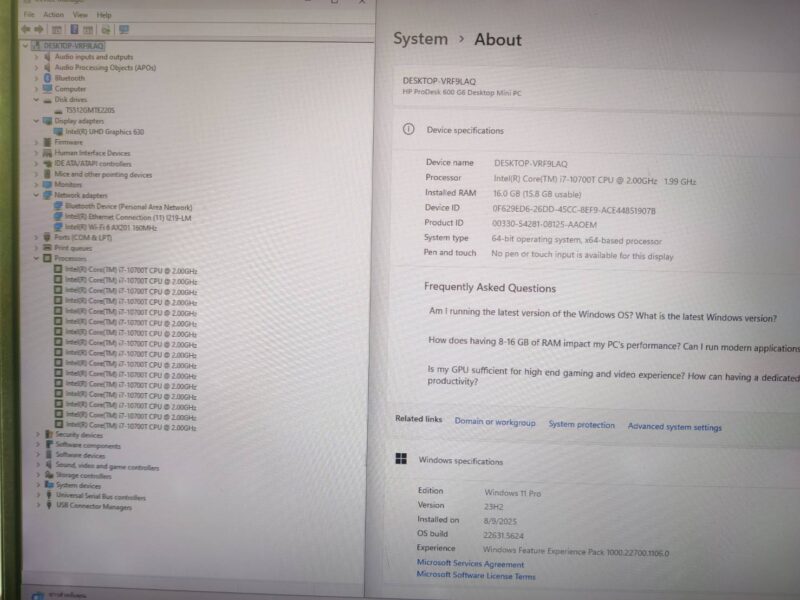Expand the Firmware category

[x=37, y=142]
